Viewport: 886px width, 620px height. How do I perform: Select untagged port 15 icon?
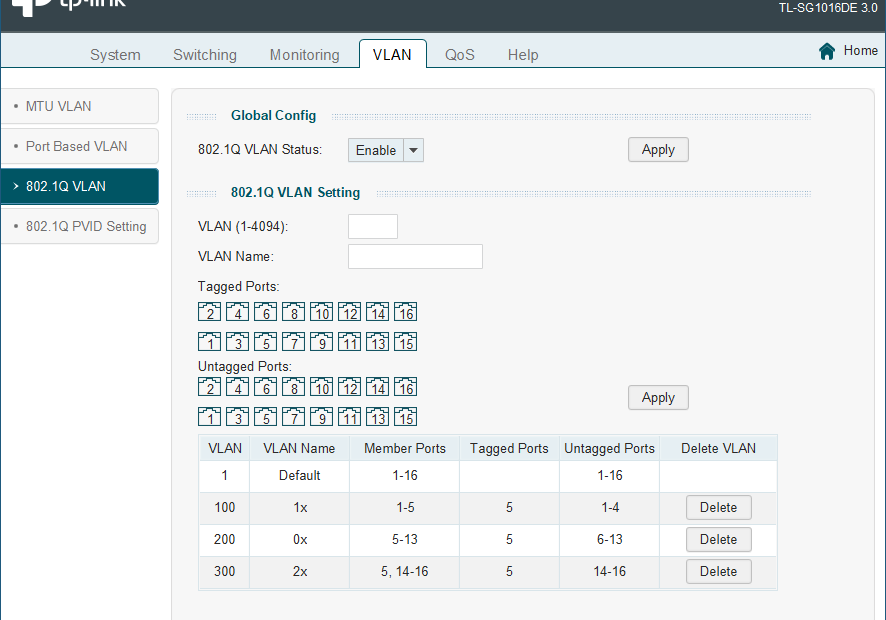[x=405, y=417]
